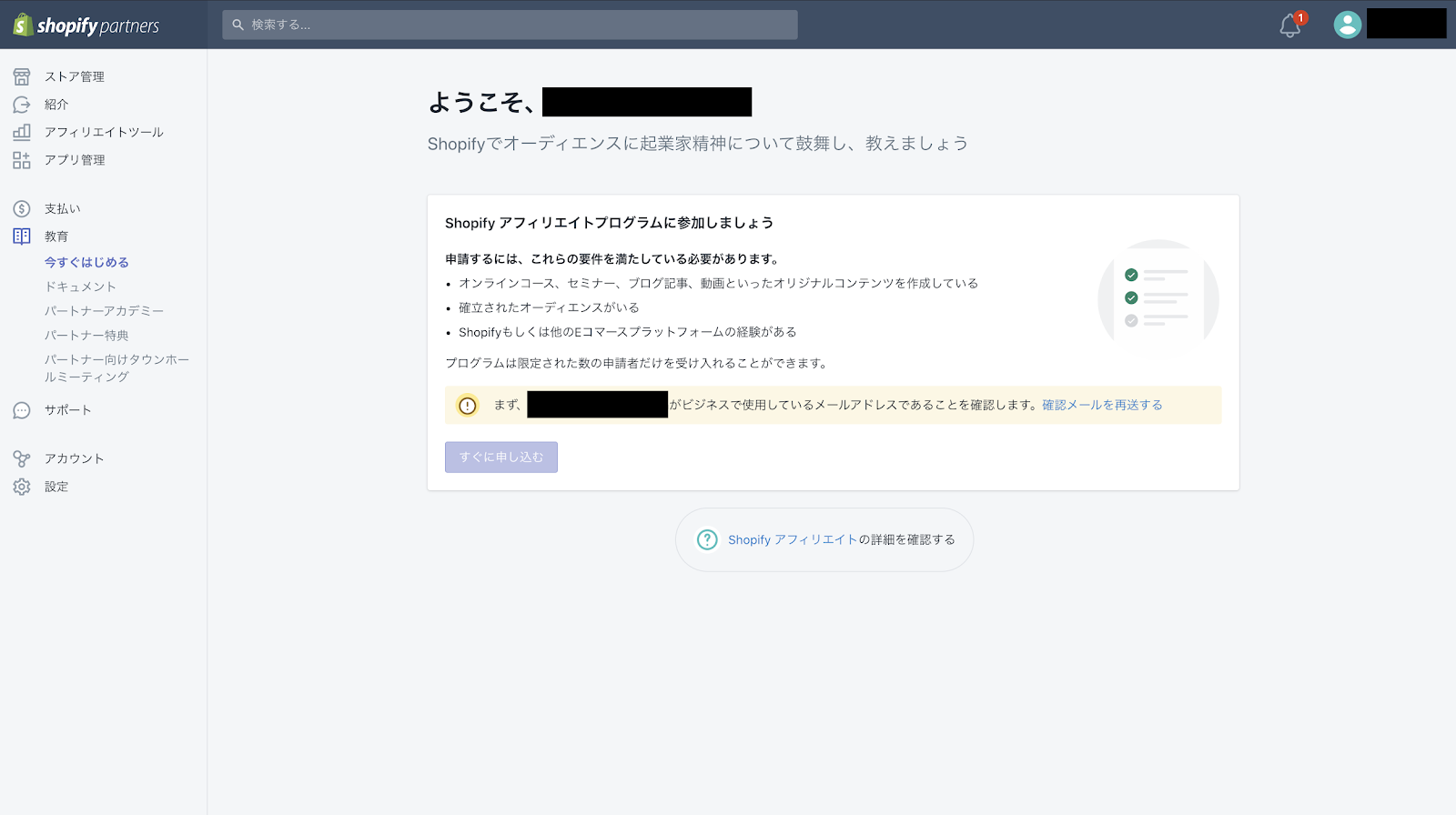The image size is (1456, 815).
Task: Click the Shopify アフィリエイトプログラム heading
Action: pos(609,223)
